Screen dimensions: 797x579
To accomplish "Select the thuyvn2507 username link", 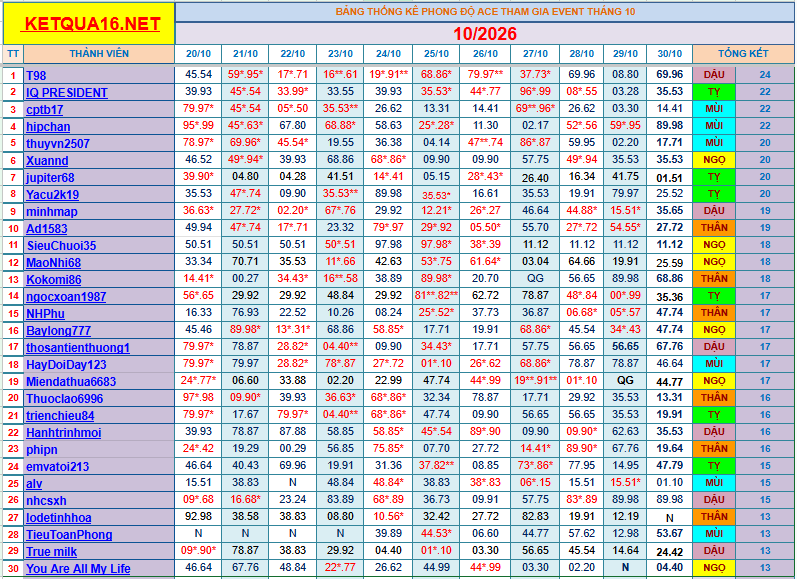I will click(x=58, y=144).
